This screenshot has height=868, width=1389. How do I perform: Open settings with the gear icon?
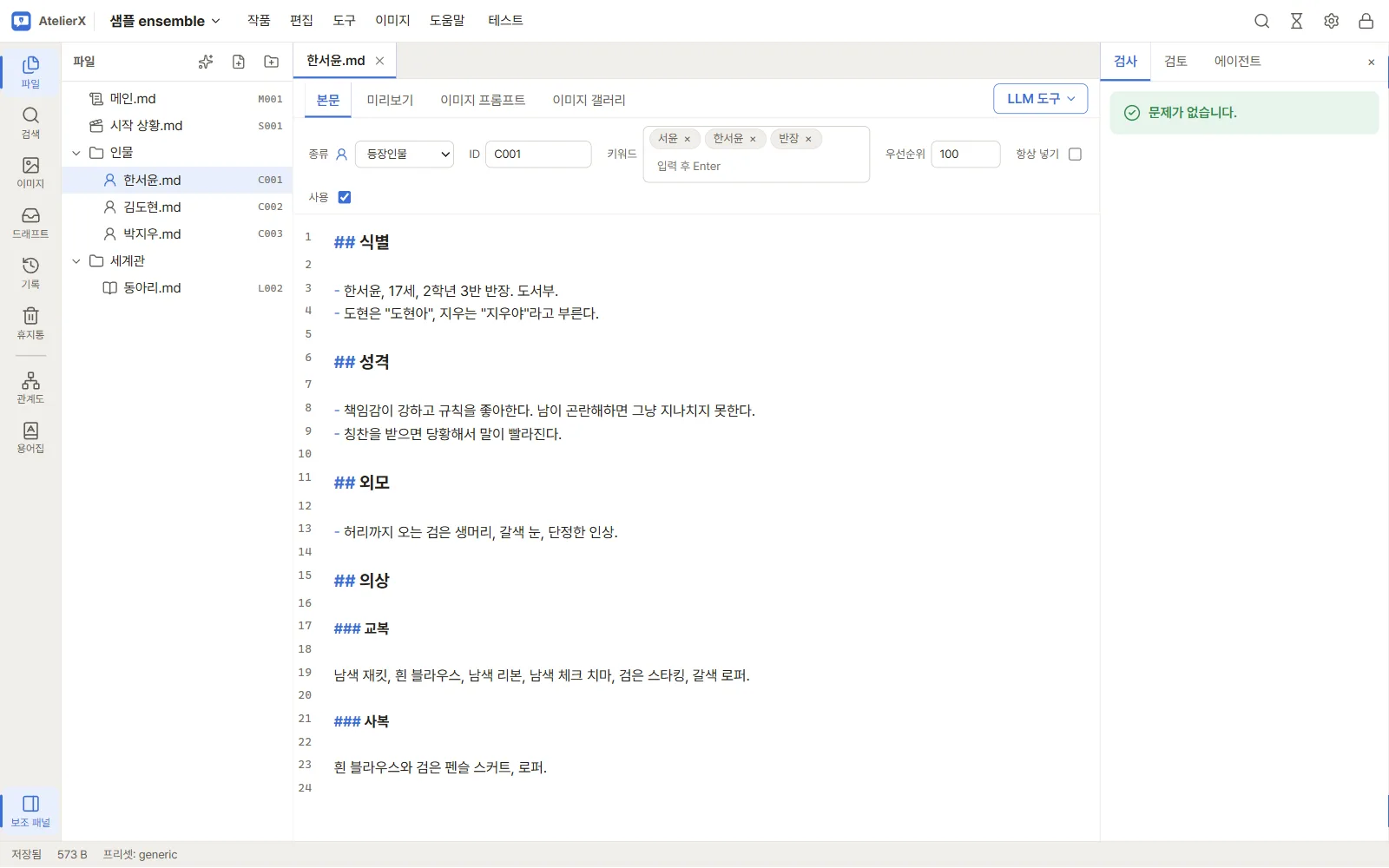(x=1332, y=21)
